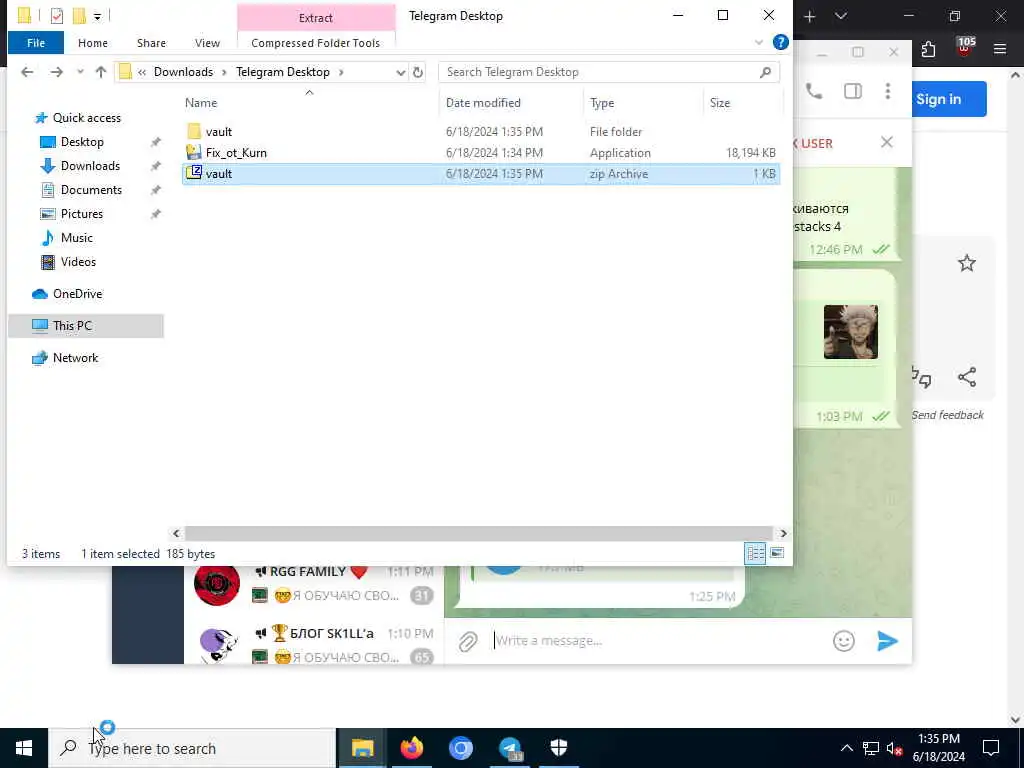1024x768 pixels.
Task: Click the Telegram call phone icon
Action: click(x=814, y=91)
